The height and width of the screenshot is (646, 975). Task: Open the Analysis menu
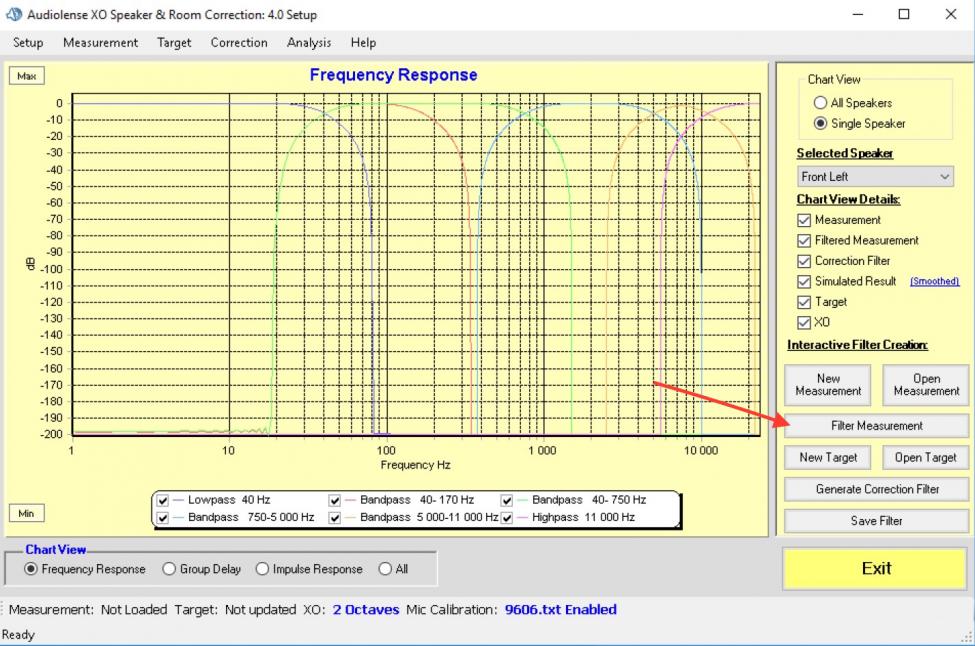coord(308,42)
